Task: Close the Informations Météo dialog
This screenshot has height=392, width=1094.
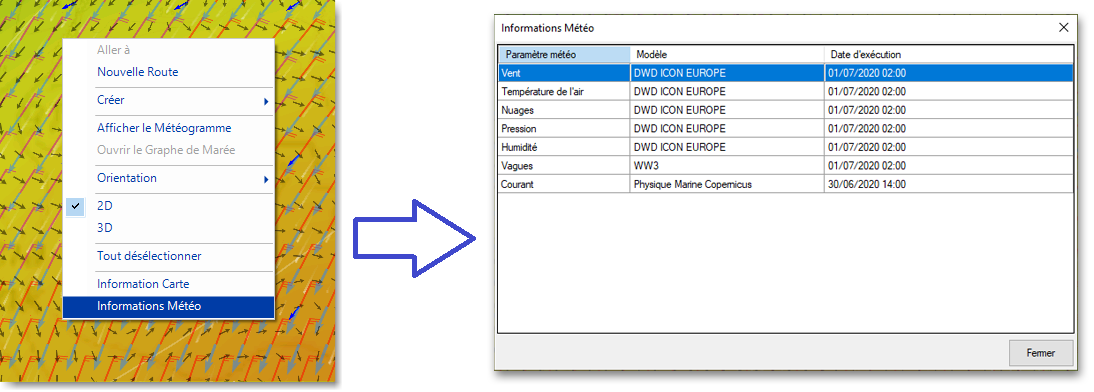Action: tap(1063, 27)
